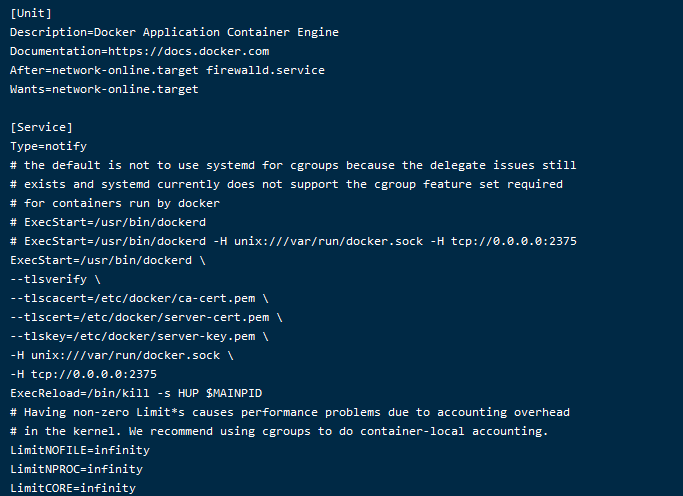Click the After=network-online.target firewalld.service line

[167, 70]
